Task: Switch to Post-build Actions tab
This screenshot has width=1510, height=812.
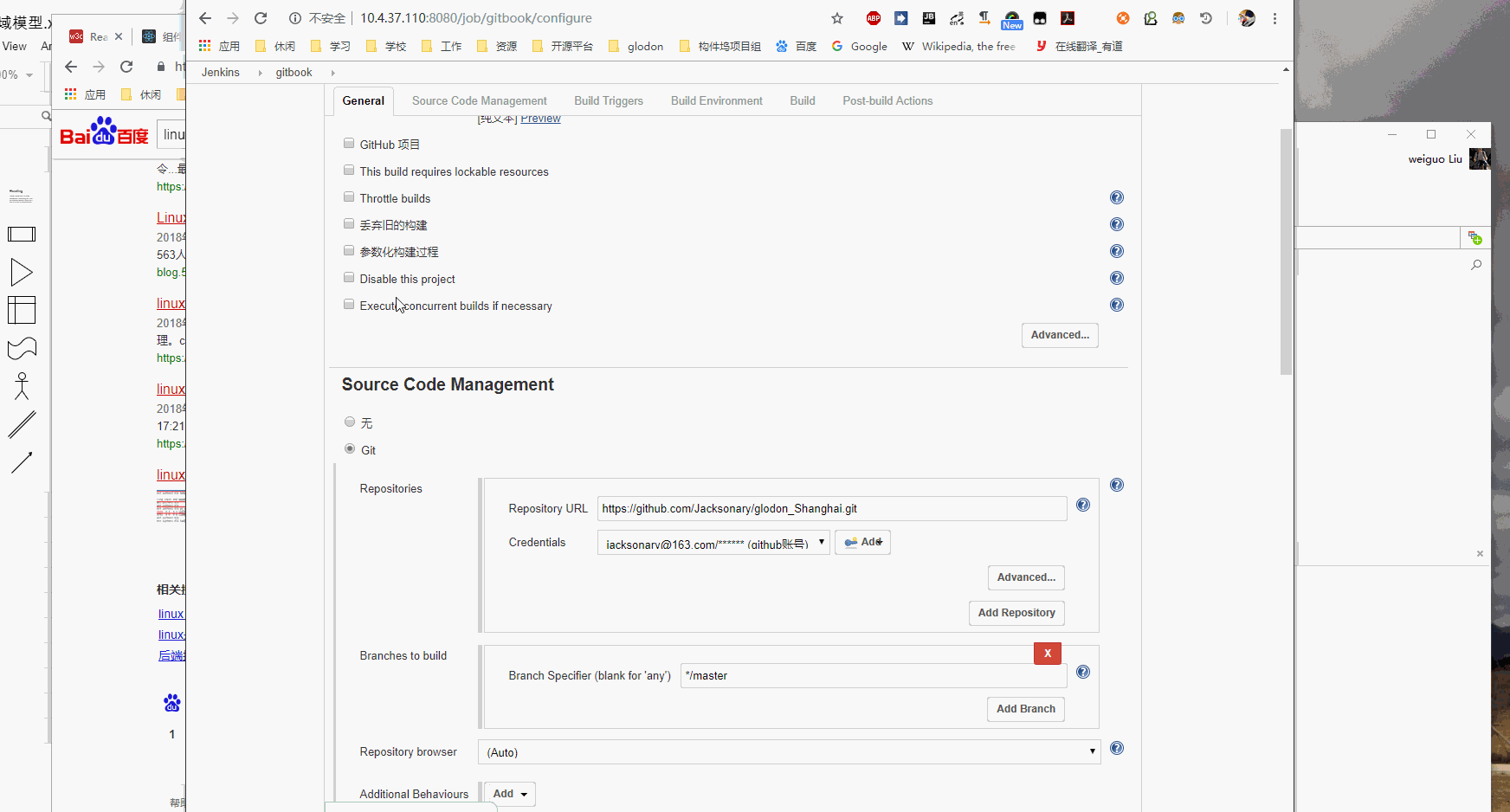Action: 887,100
